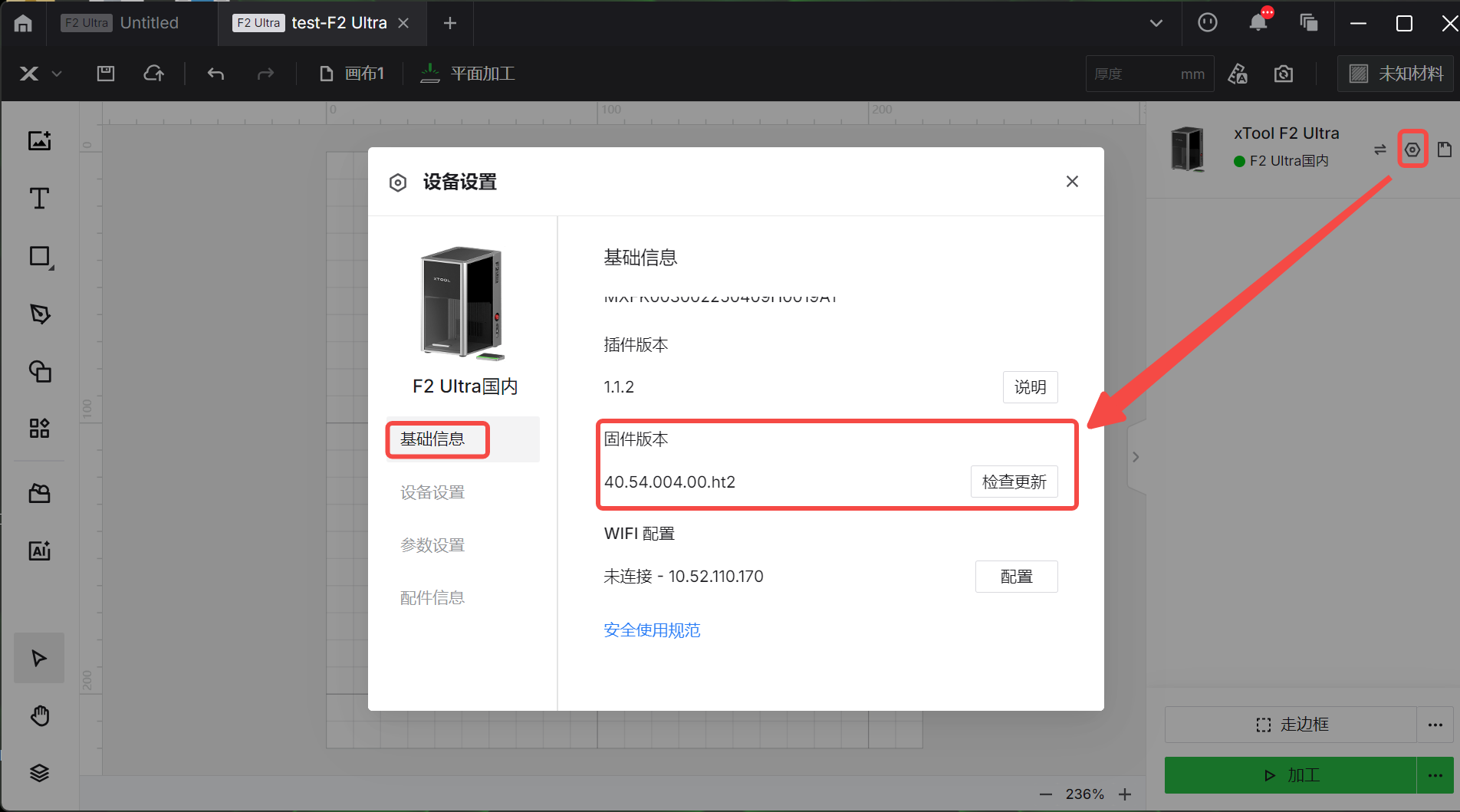The image size is (1460, 812).
Task: Select 配件信息 in settings sidebar
Action: tap(432, 598)
